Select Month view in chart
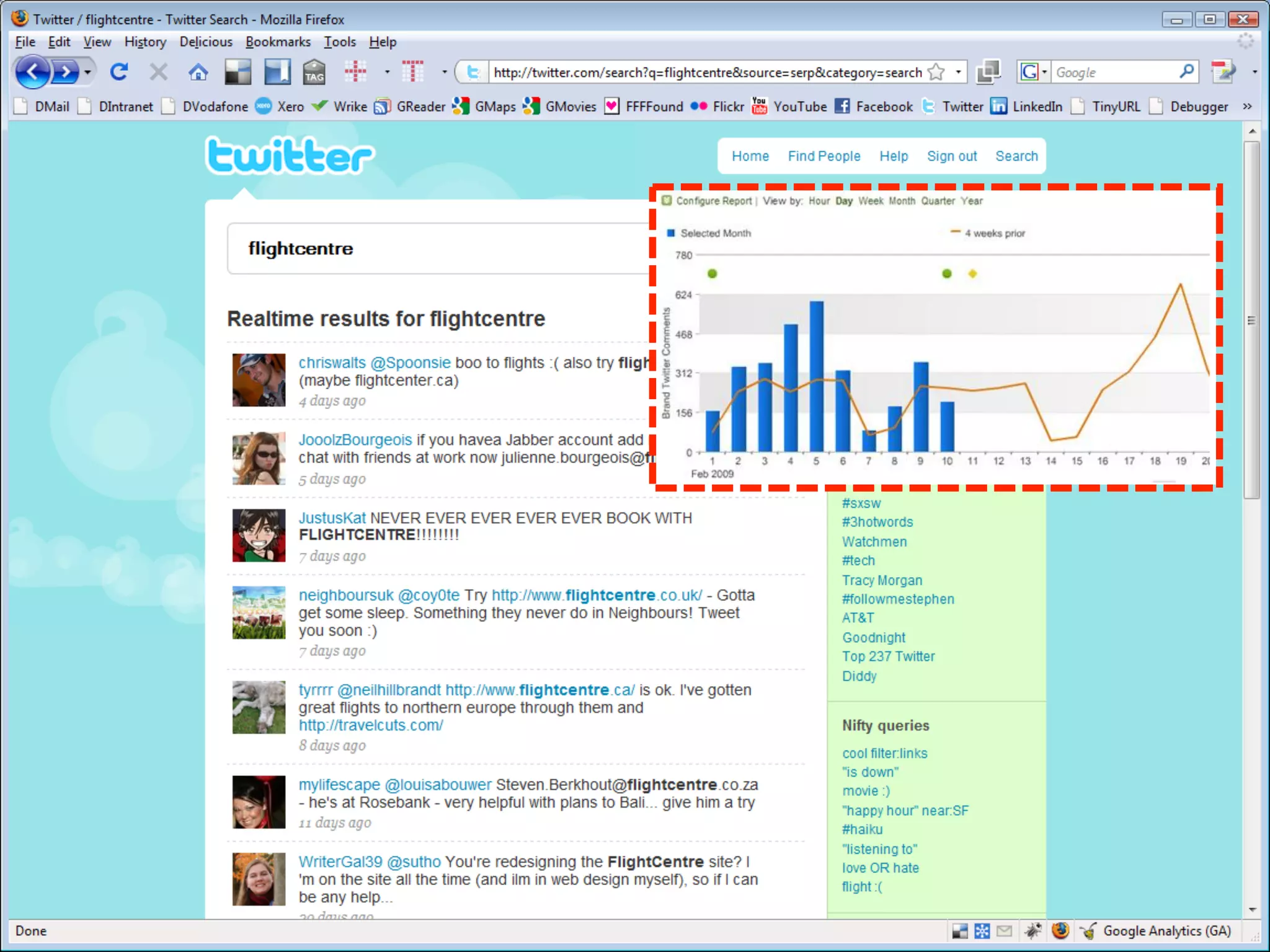Viewport: 1270px width, 952px height. (x=902, y=201)
